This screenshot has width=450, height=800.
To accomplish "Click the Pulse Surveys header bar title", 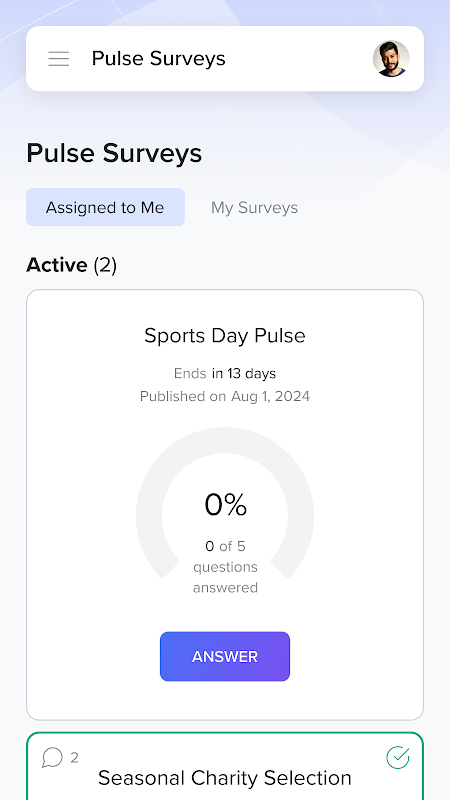I will (x=159, y=59).
